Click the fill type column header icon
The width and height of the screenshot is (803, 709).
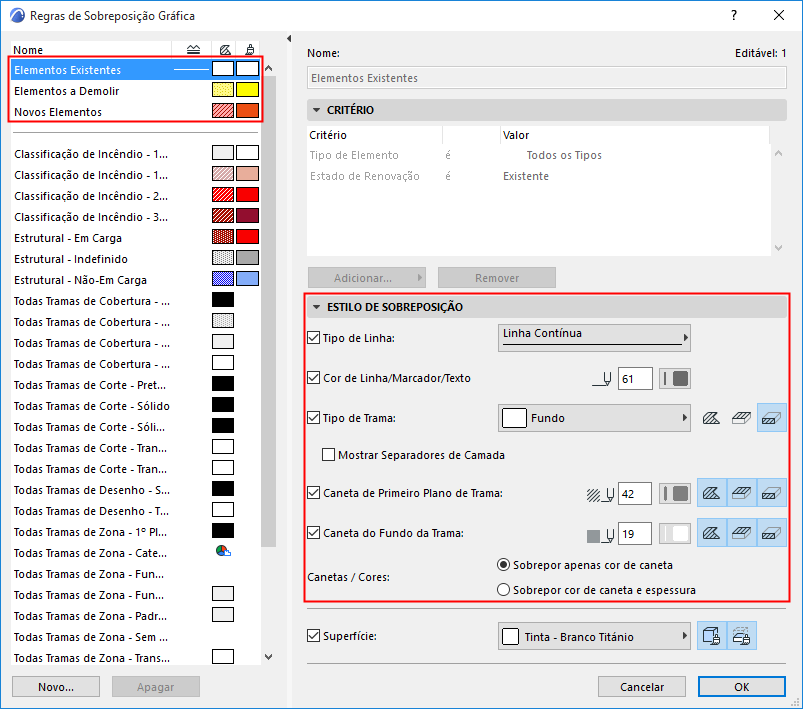tap(225, 50)
